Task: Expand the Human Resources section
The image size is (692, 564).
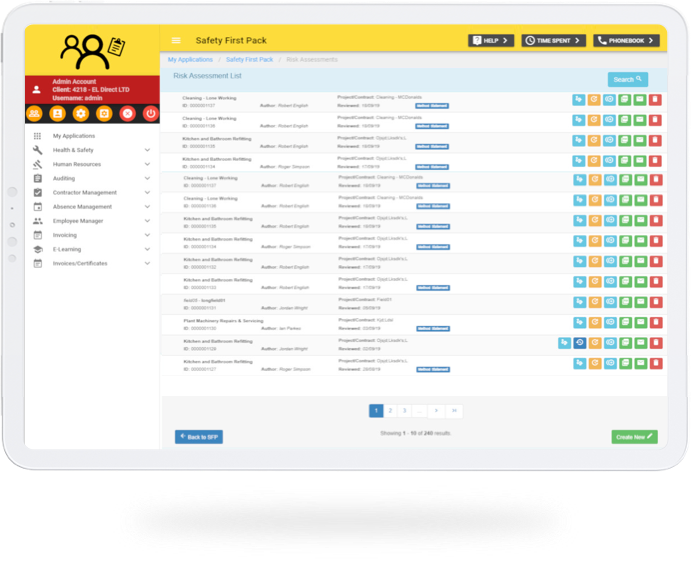Action: point(147,164)
